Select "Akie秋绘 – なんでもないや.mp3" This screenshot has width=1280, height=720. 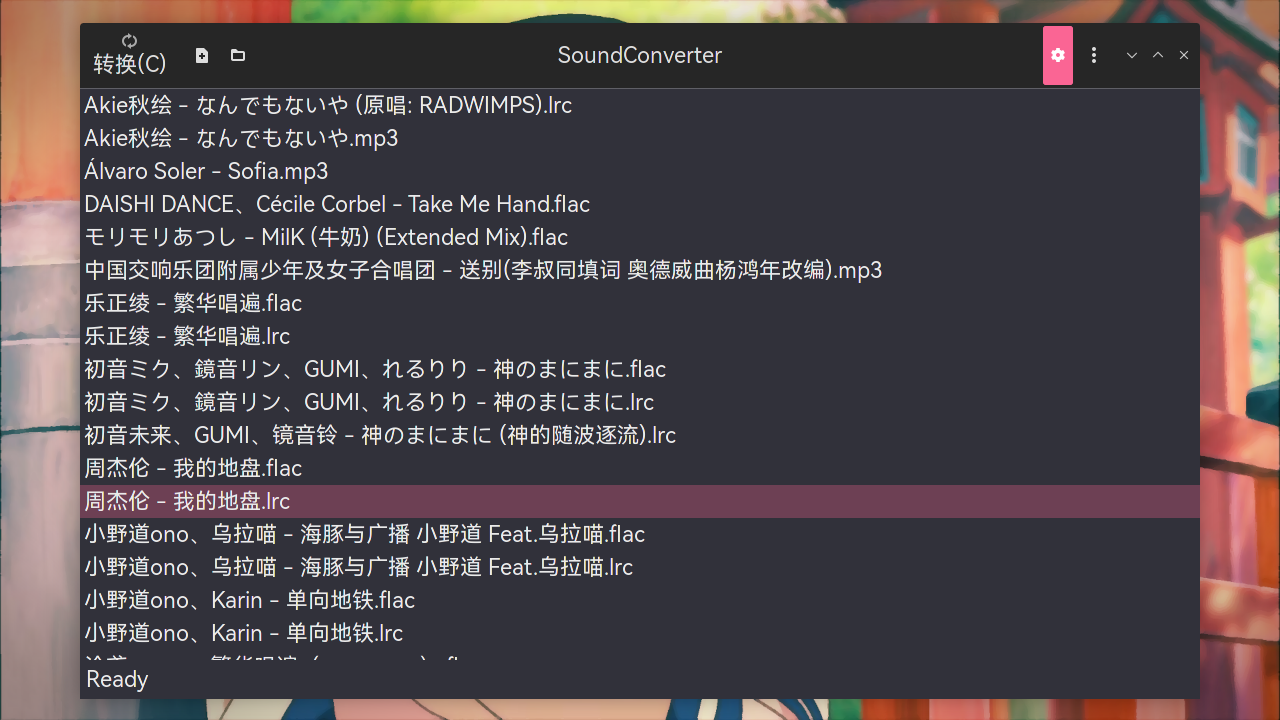pyautogui.click(x=240, y=138)
